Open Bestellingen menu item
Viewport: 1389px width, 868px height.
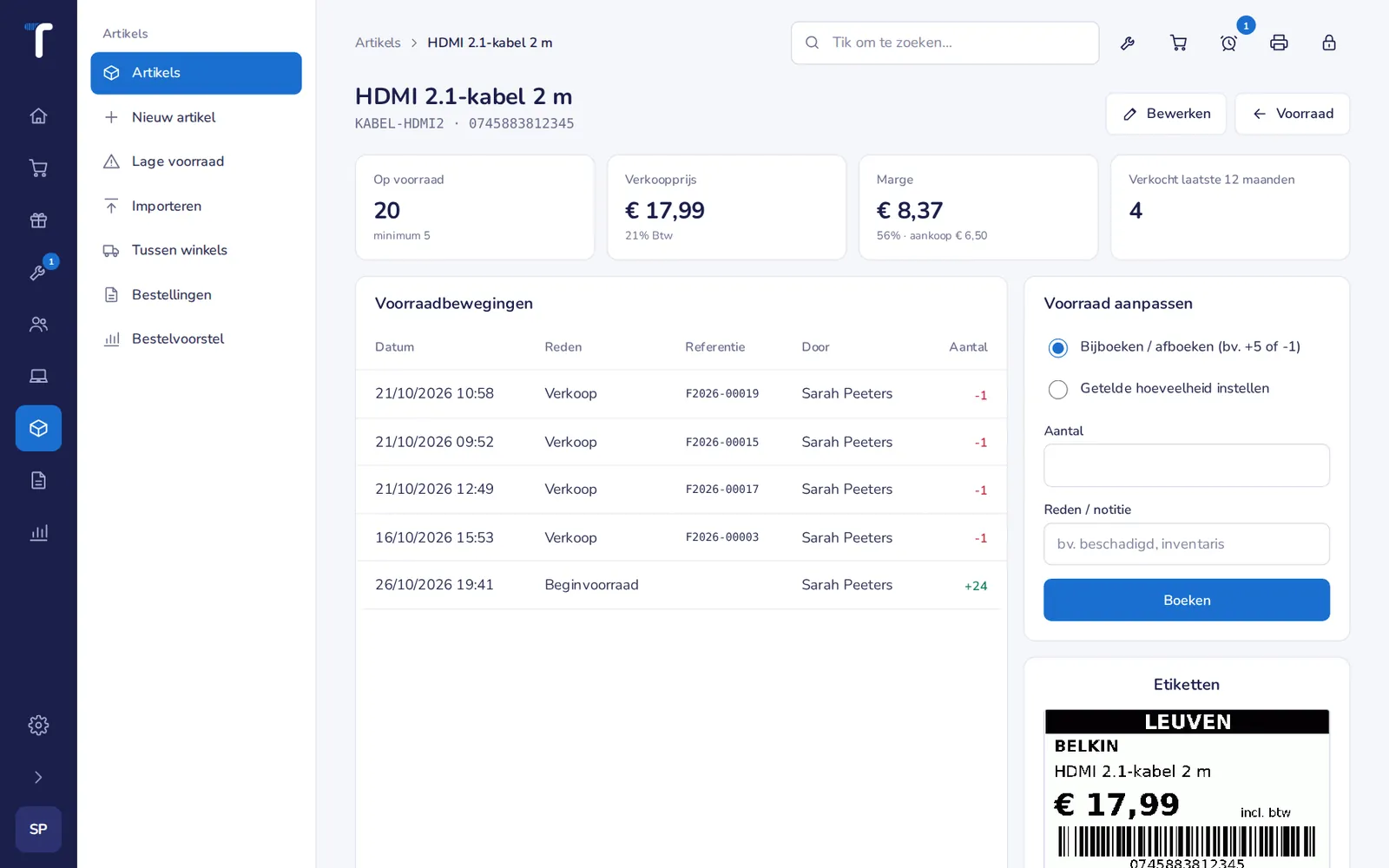(196, 294)
